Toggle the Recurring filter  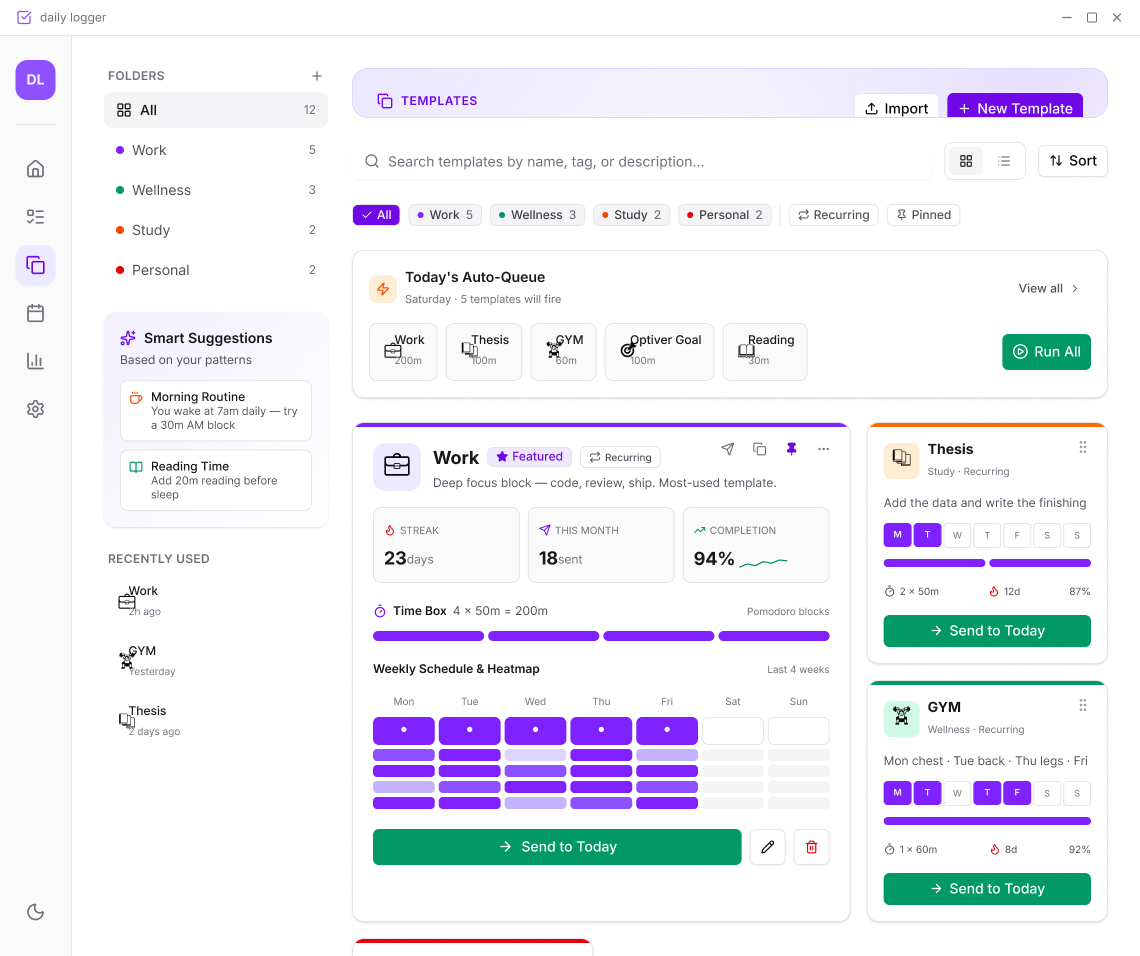point(833,214)
